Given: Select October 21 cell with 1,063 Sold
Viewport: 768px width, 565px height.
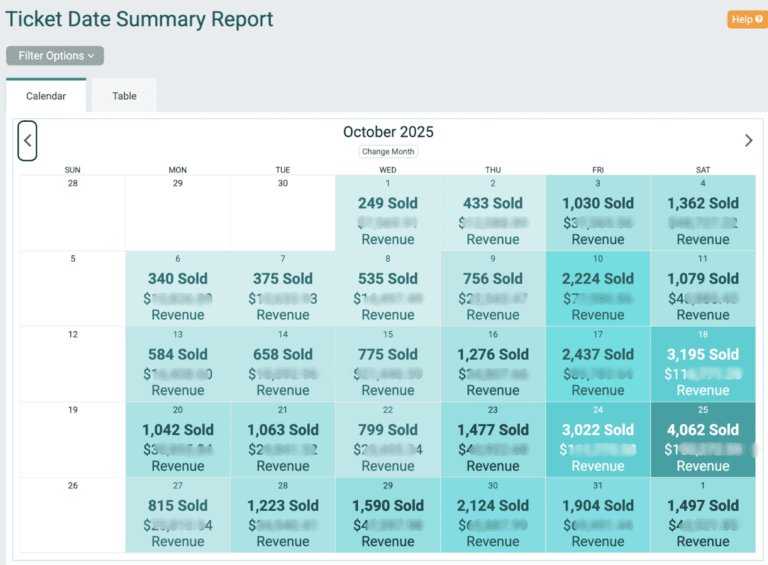Looking at the screenshot, I should pos(283,439).
